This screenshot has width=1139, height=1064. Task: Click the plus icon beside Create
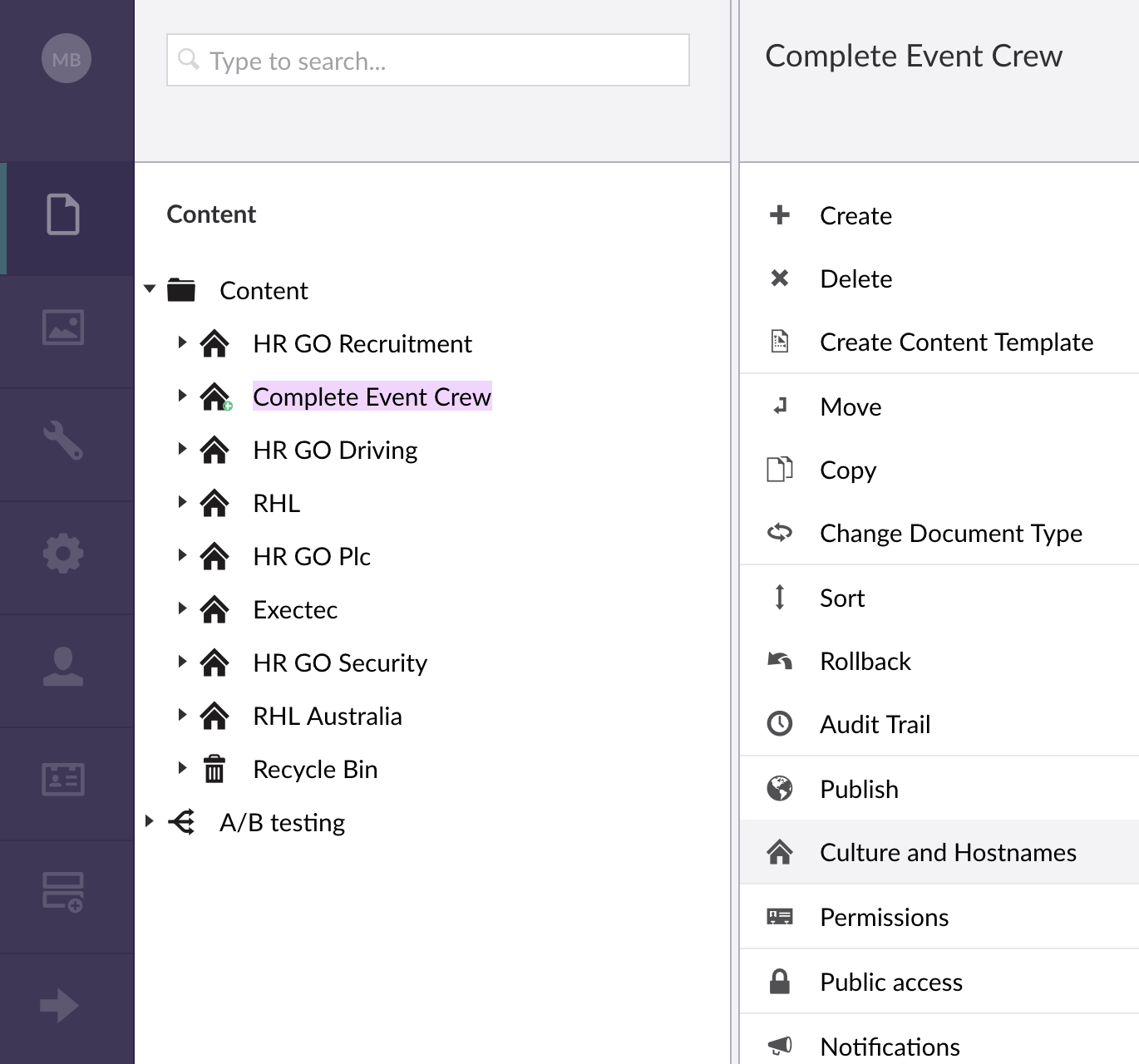tap(780, 214)
